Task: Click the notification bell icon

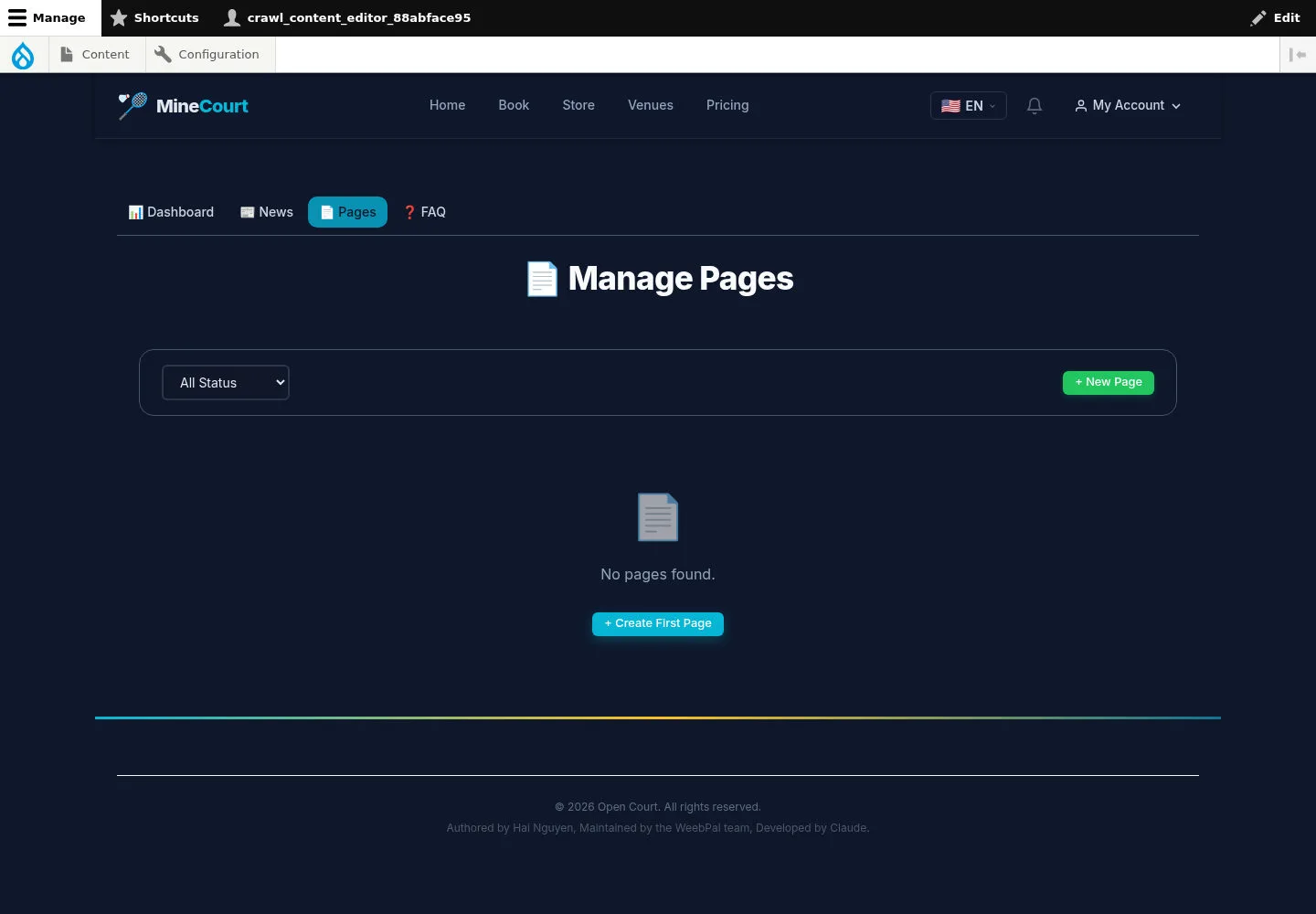Action: tap(1035, 106)
